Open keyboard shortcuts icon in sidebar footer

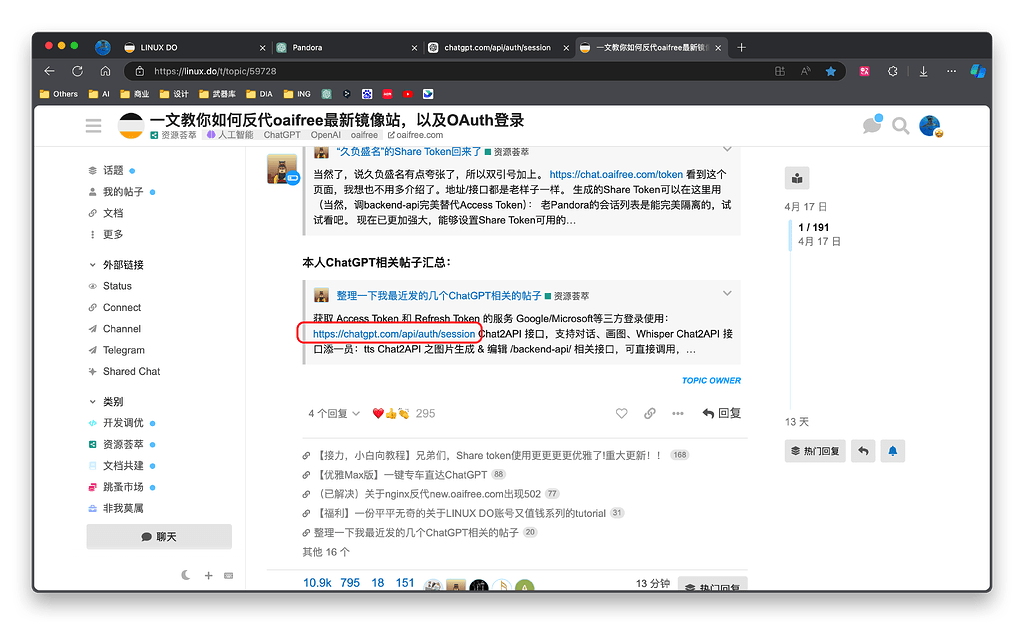[x=229, y=575]
